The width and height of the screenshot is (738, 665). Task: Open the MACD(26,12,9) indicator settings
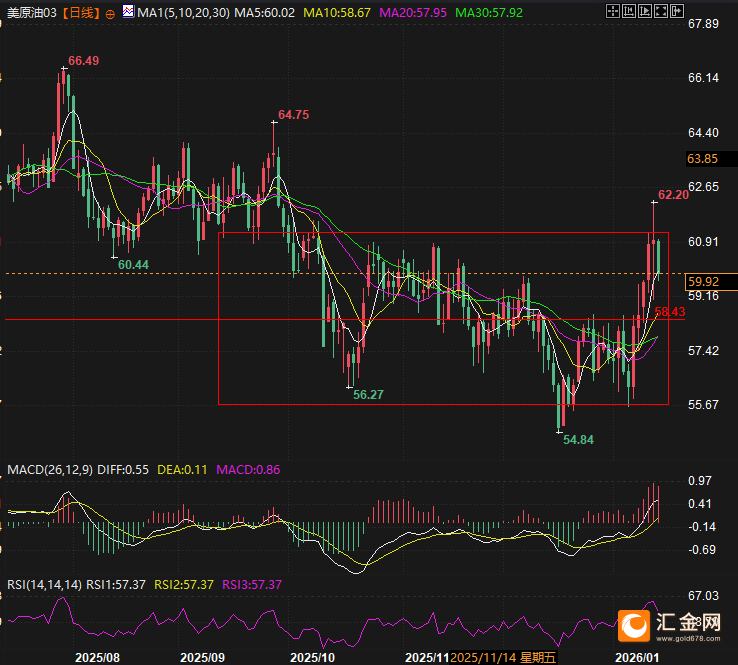pyautogui.click(x=50, y=470)
